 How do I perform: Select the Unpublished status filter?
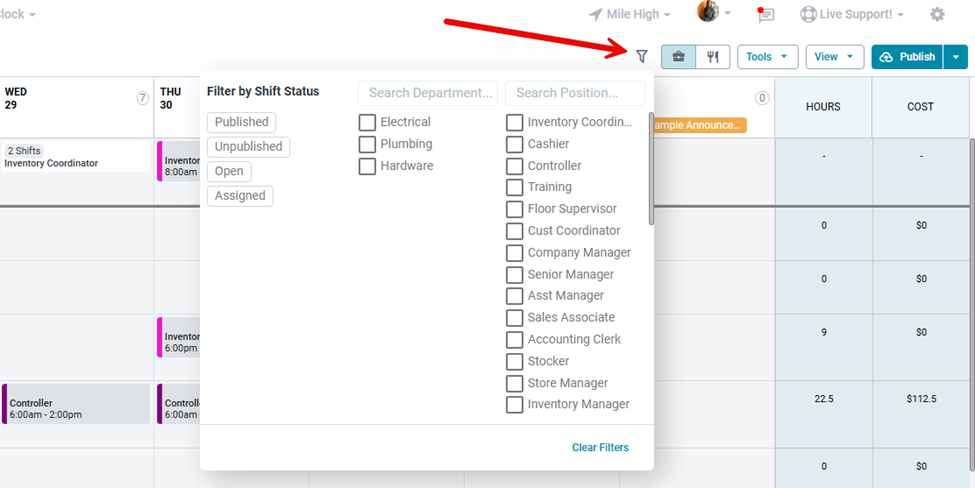(x=247, y=147)
